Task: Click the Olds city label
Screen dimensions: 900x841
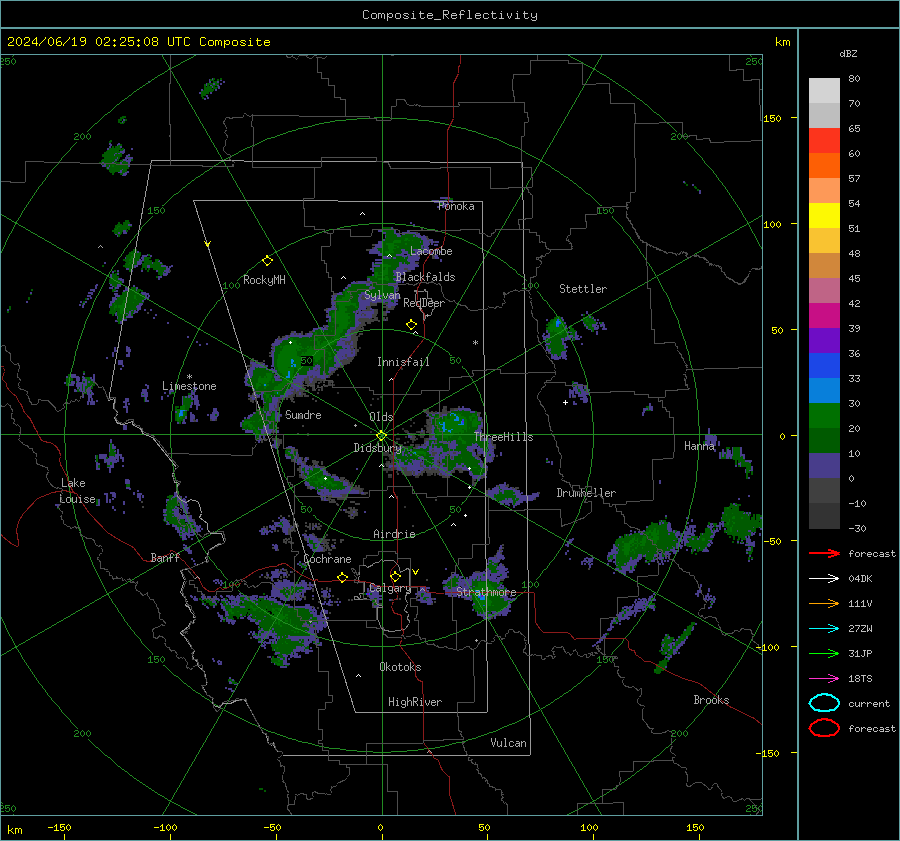Action: coord(381,417)
